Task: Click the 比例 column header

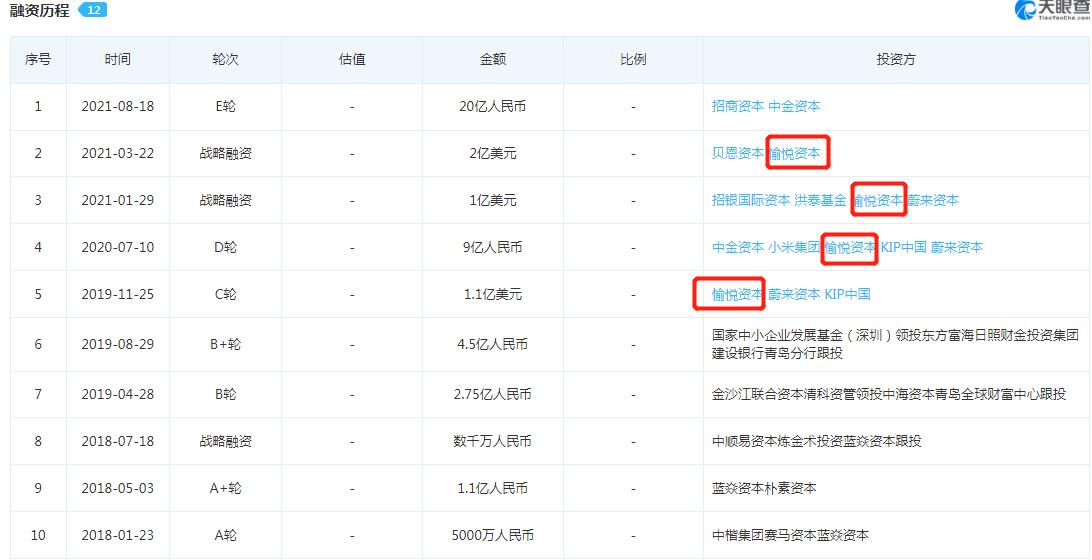Action: pyautogui.click(x=633, y=60)
